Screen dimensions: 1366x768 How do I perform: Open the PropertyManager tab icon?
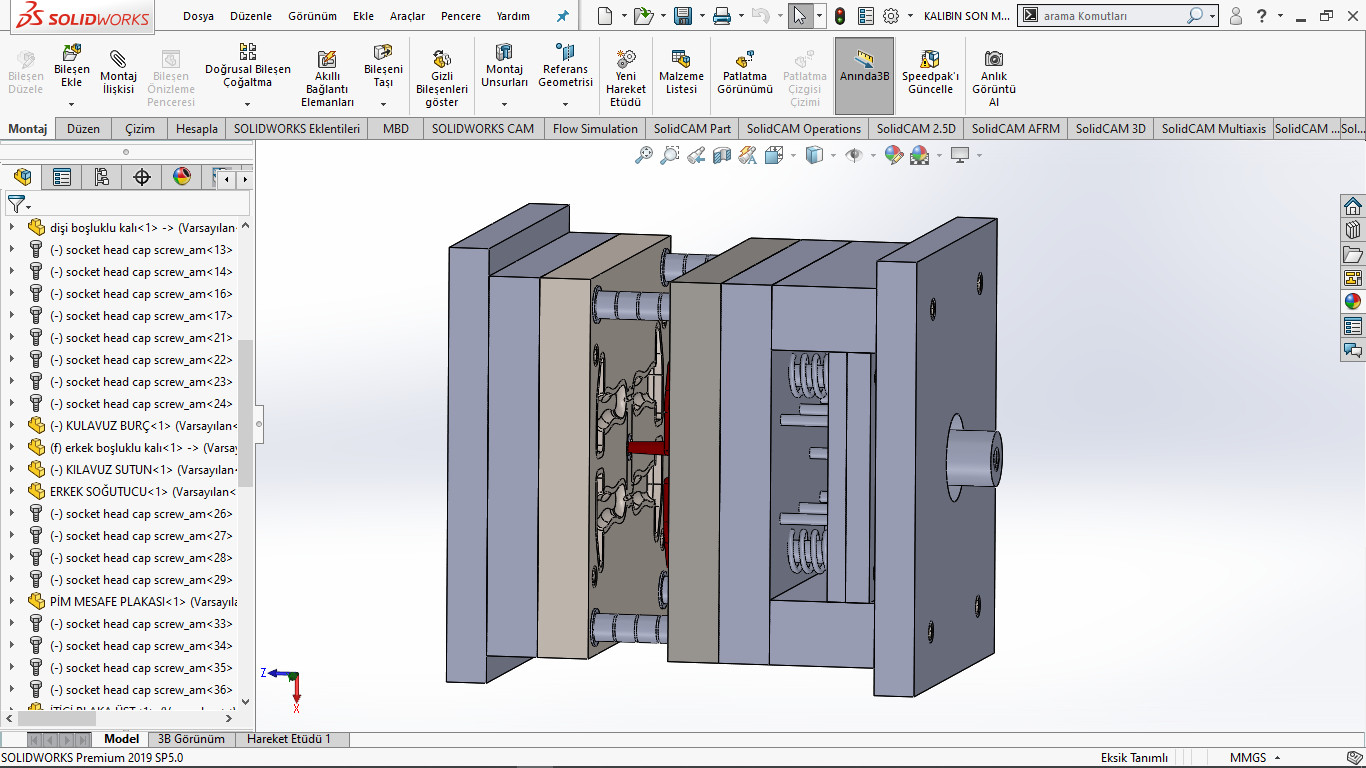[62, 178]
